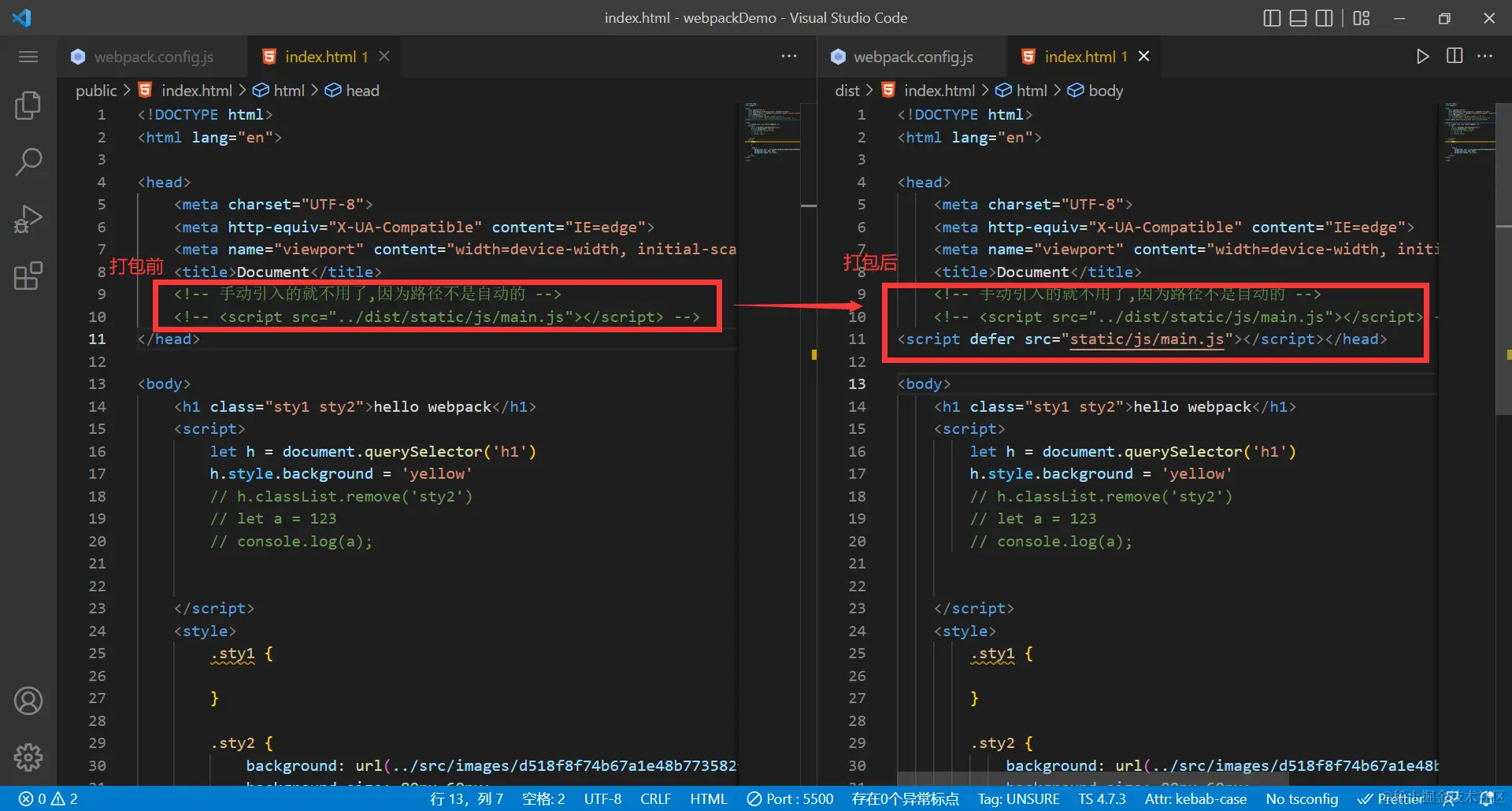Open the Manage settings gear

pyautogui.click(x=28, y=757)
